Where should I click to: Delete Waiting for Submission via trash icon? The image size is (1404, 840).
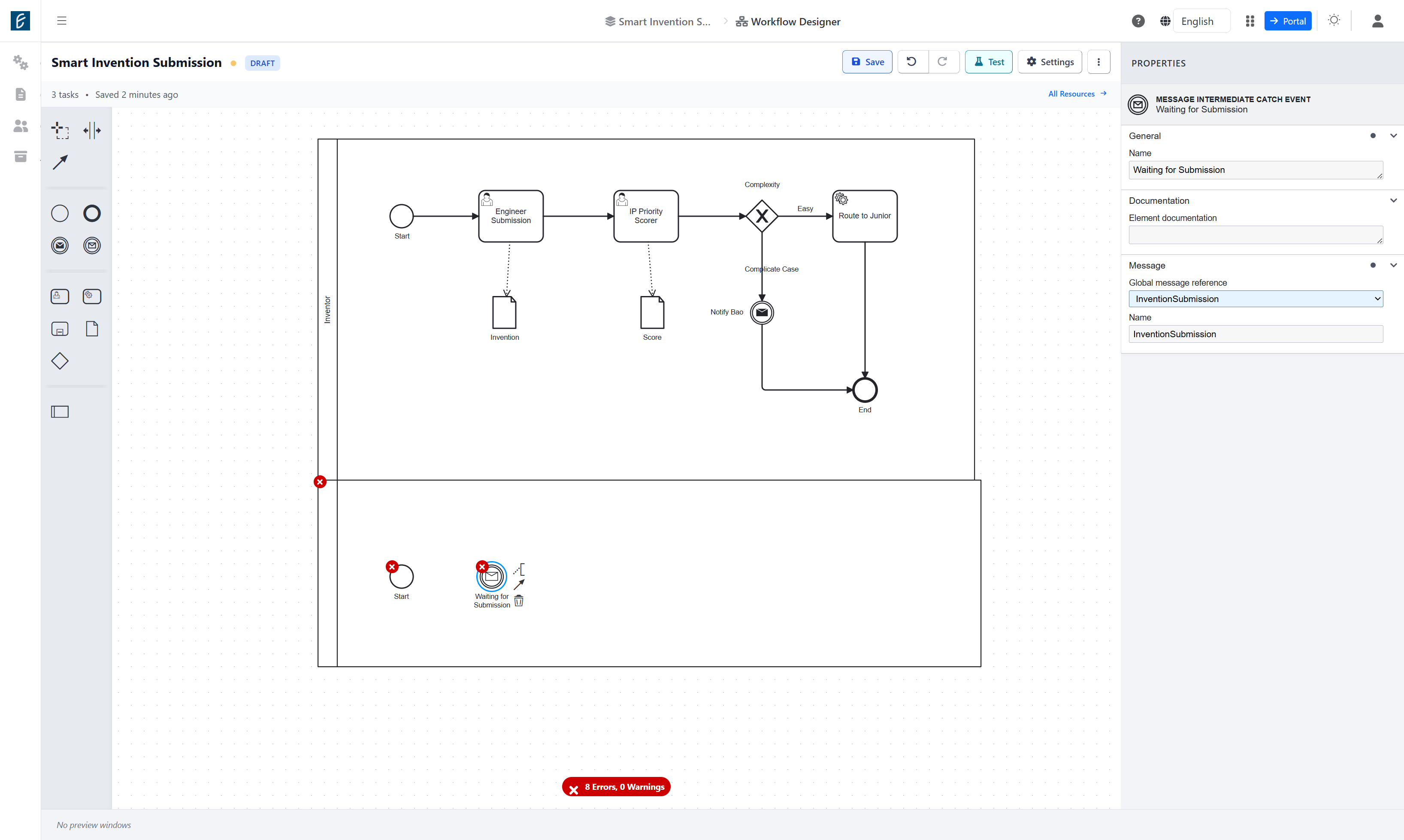(519, 601)
